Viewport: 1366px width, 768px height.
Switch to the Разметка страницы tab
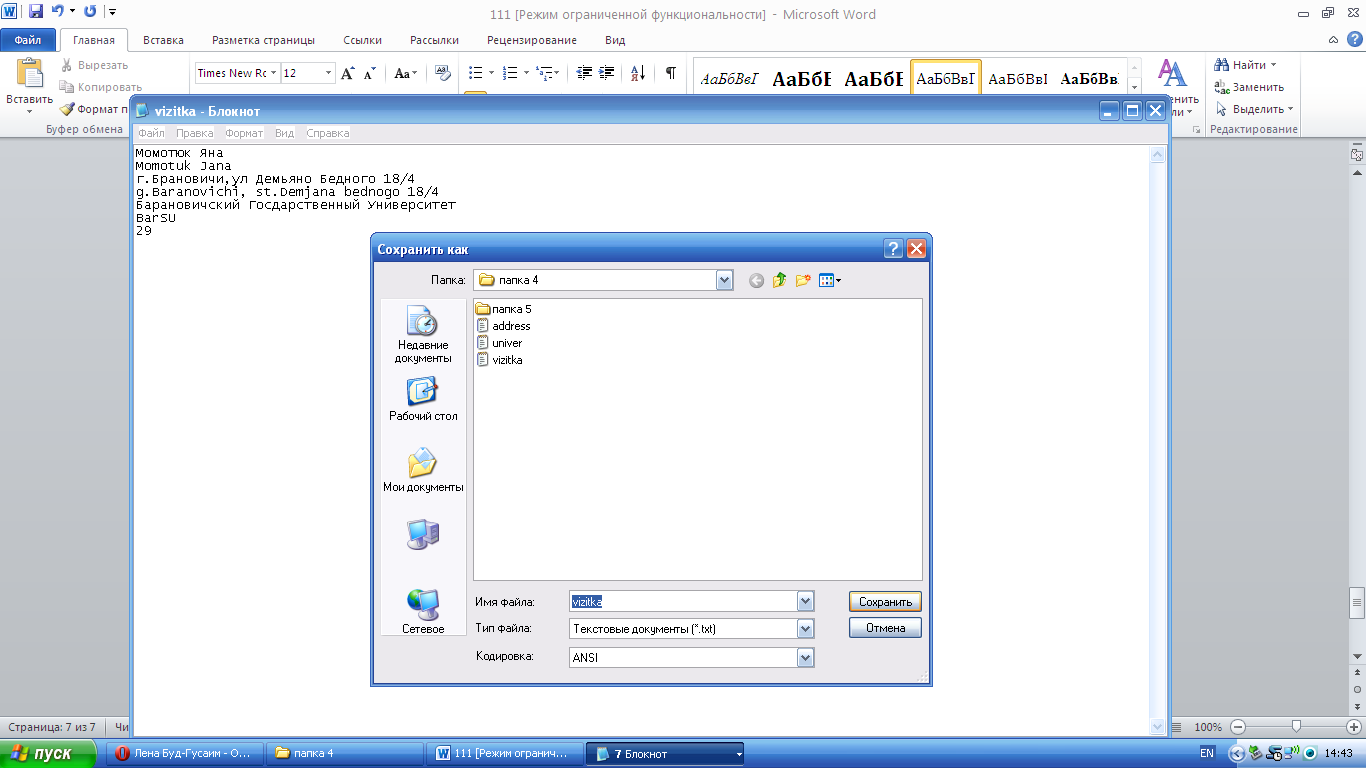tap(263, 40)
